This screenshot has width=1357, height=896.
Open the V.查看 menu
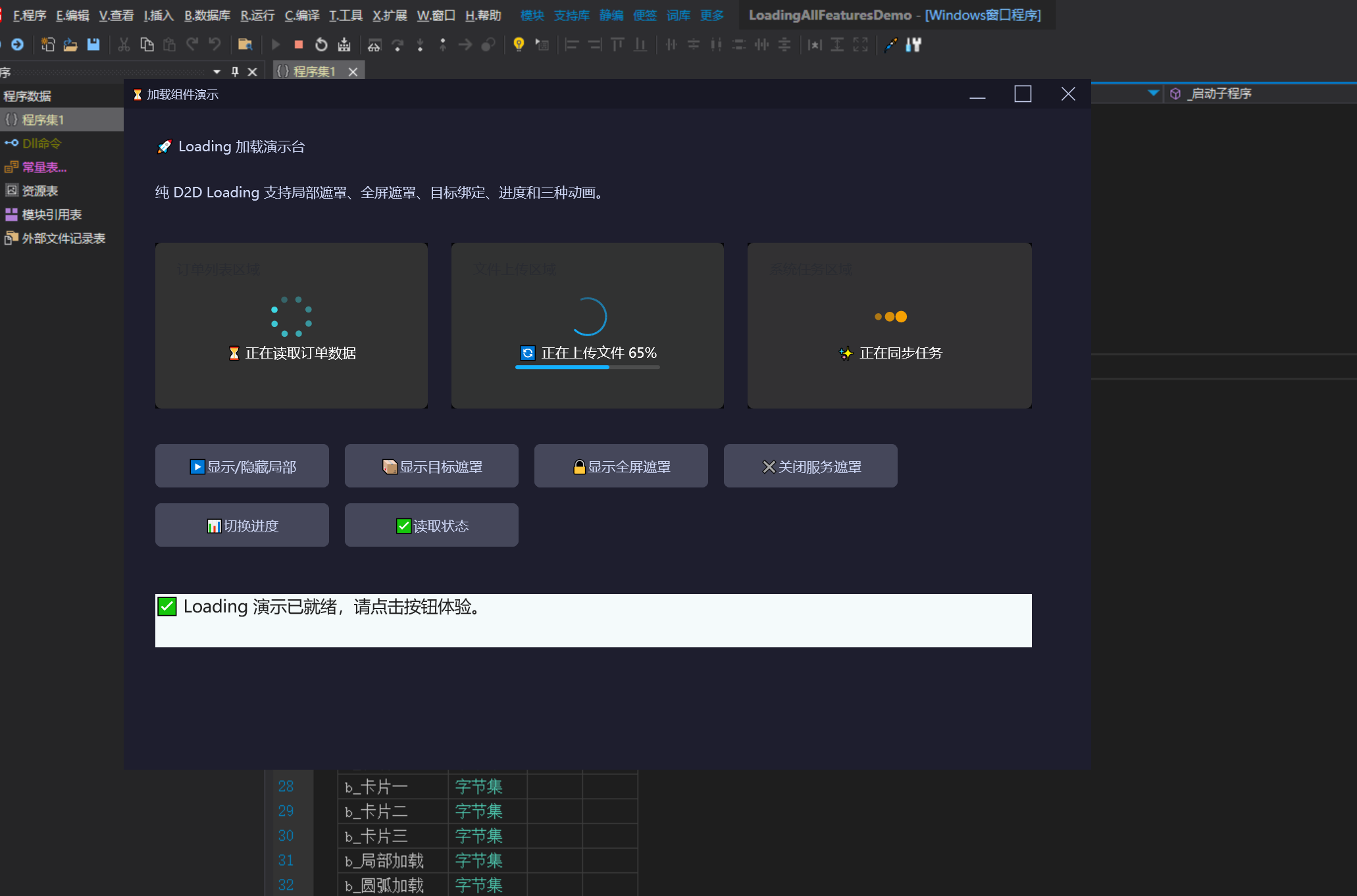(x=116, y=15)
